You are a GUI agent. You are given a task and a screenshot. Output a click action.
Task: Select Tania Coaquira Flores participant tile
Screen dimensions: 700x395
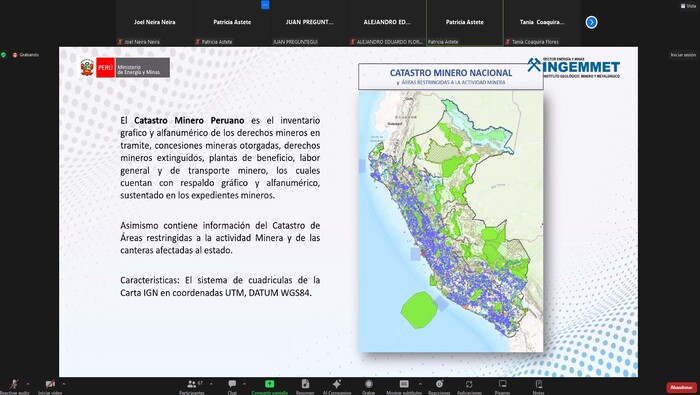tap(542, 23)
